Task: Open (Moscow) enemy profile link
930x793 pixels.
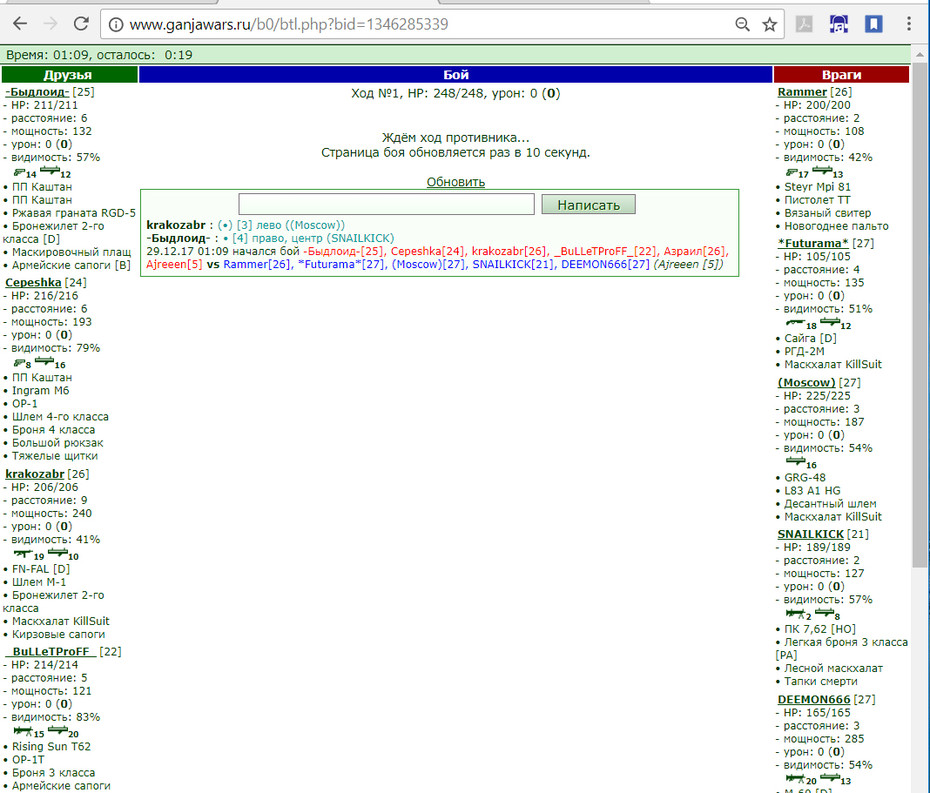Action: coord(807,383)
